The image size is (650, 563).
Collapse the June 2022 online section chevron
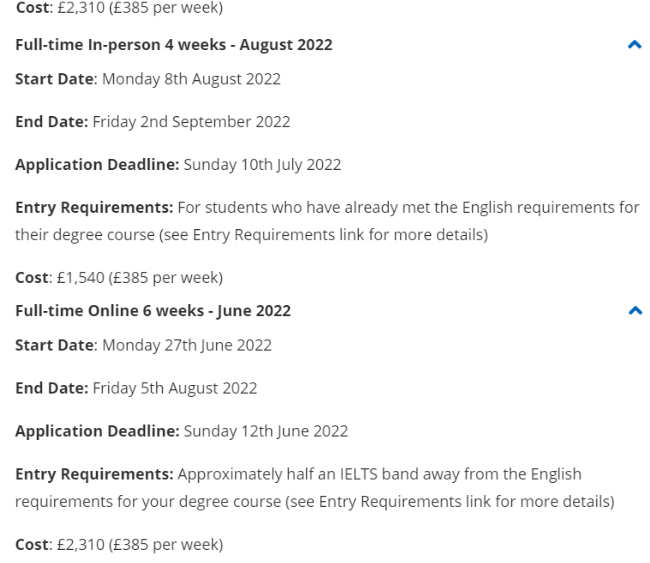(635, 311)
